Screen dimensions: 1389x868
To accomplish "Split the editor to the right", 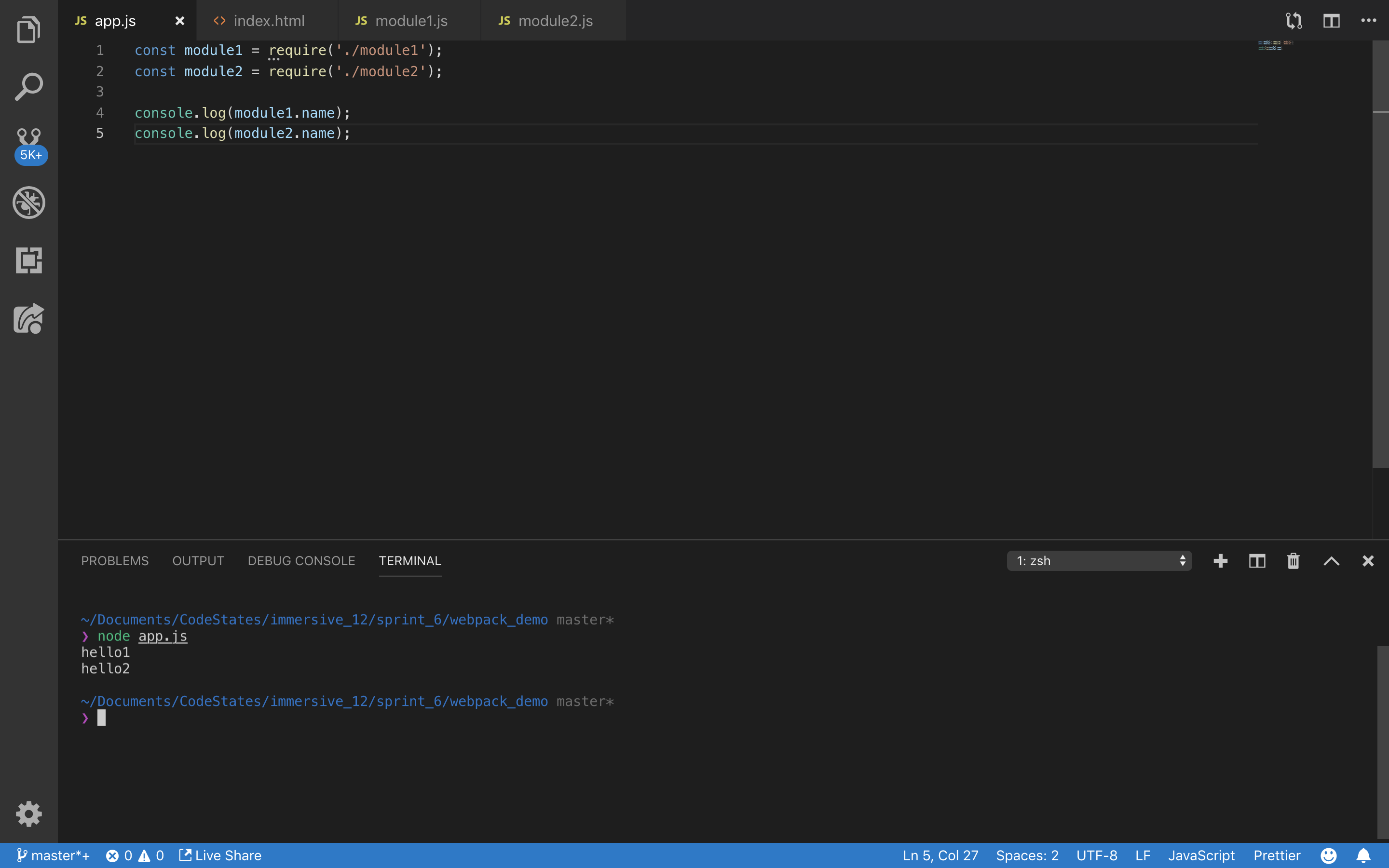I will tap(1331, 21).
